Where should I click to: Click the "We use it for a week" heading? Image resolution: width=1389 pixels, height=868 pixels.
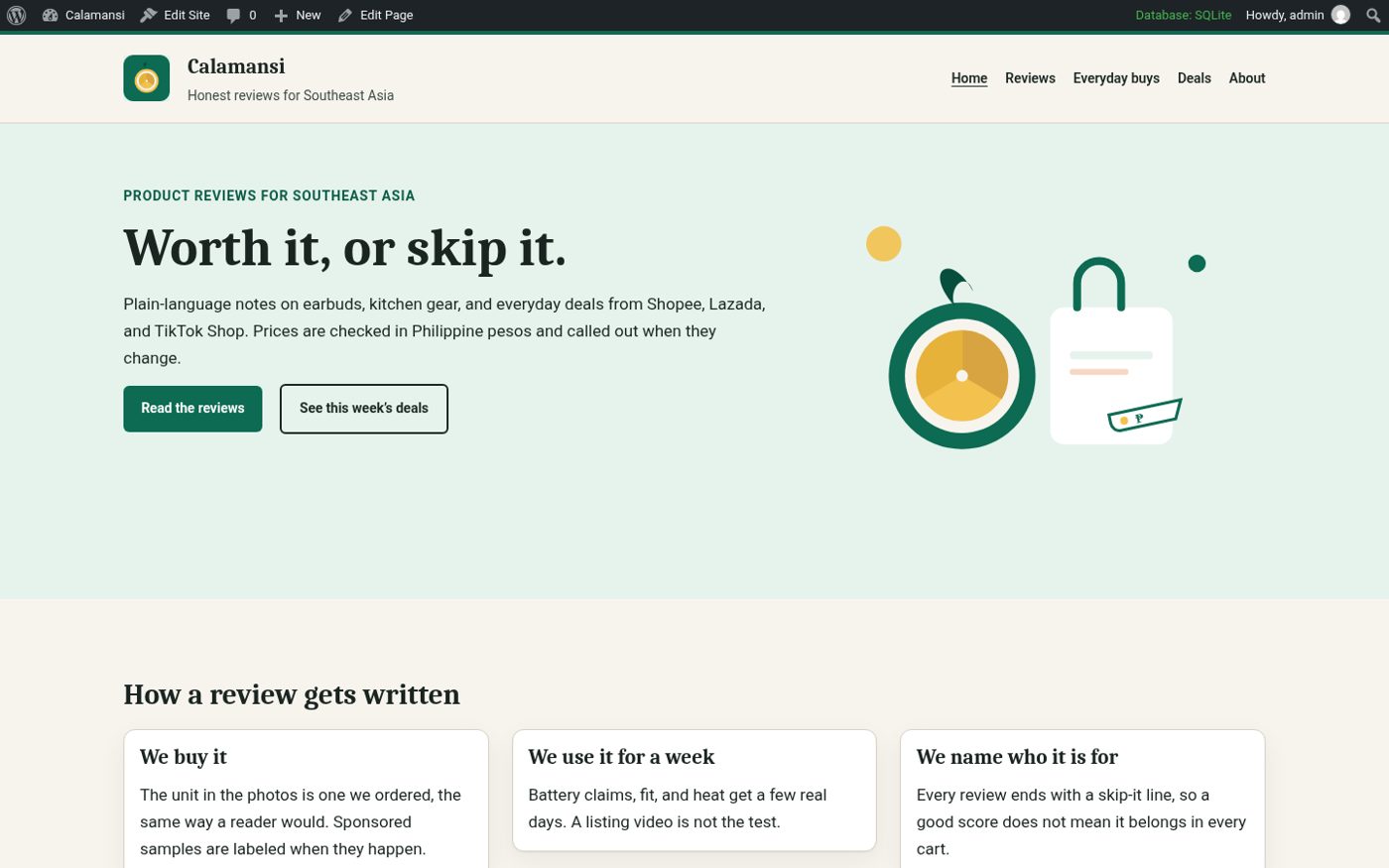tap(621, 757)
